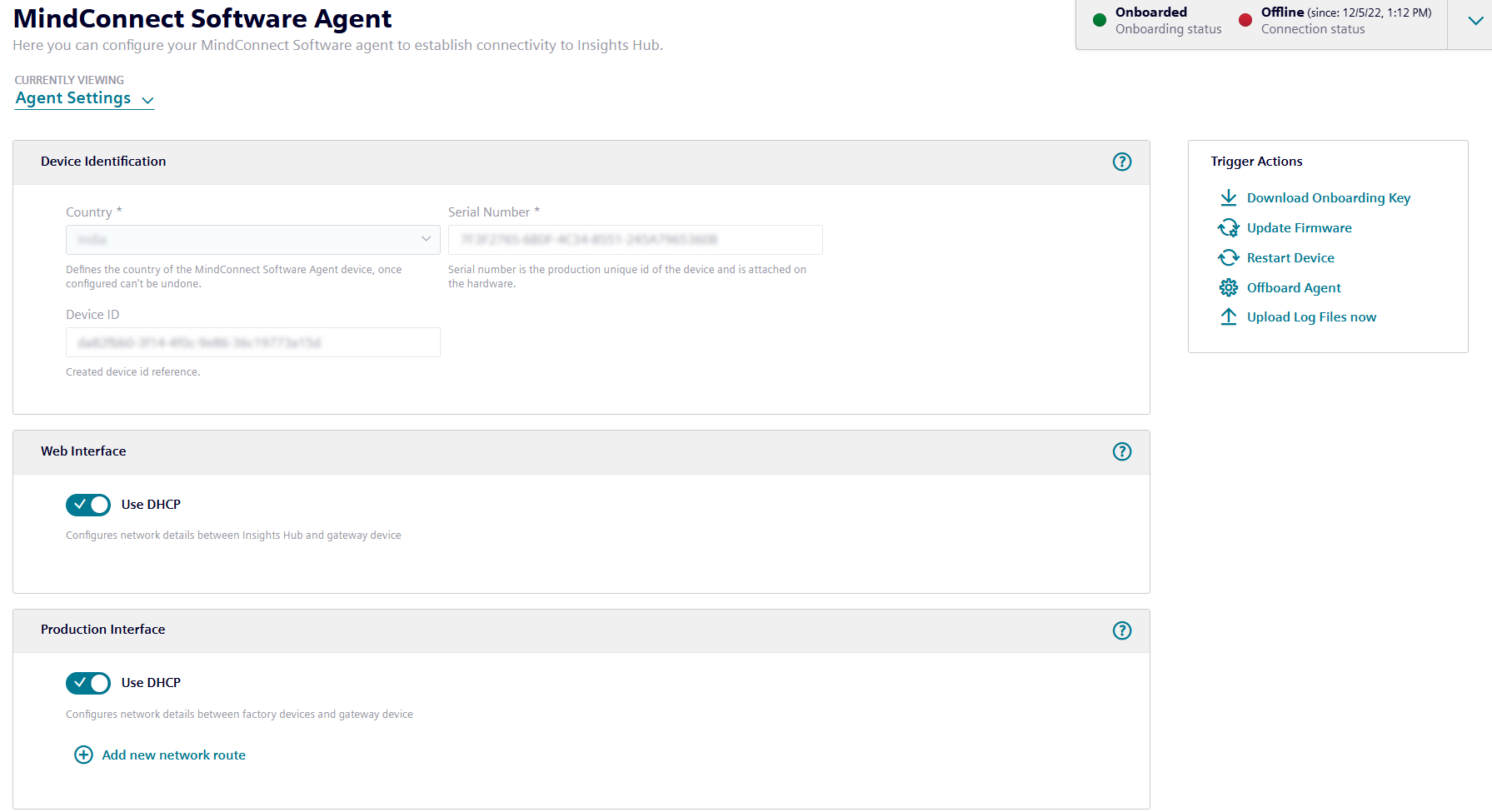
Task: Click the plus icon for new network route
Action: coord(83,755)
